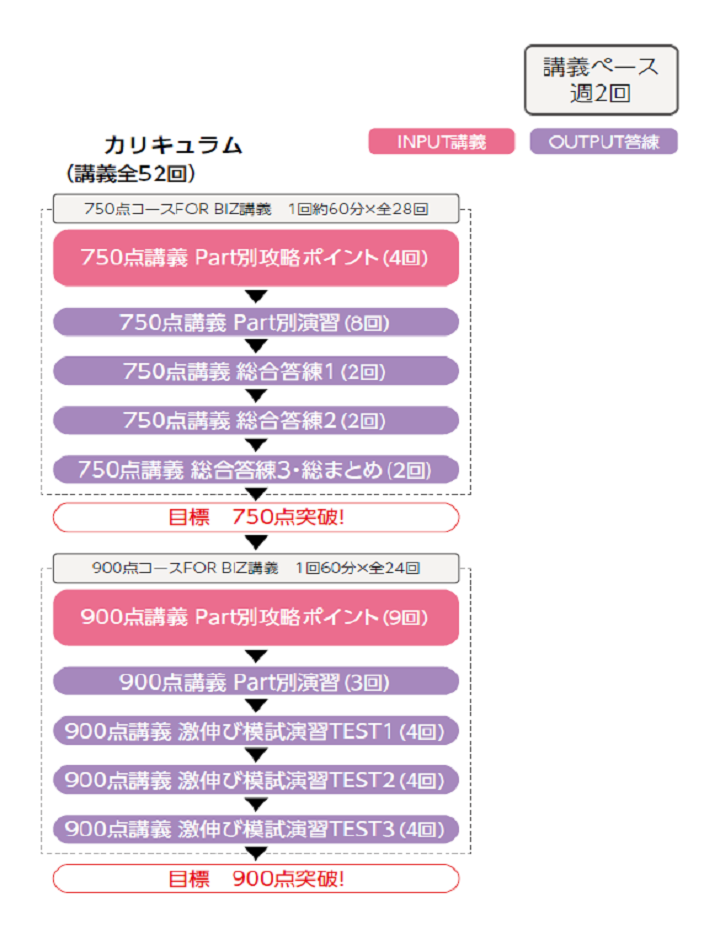Open 900点講義 Part別攻略ポイント (9回)
This screenshot has height=934, width=720.
point(256,617)
